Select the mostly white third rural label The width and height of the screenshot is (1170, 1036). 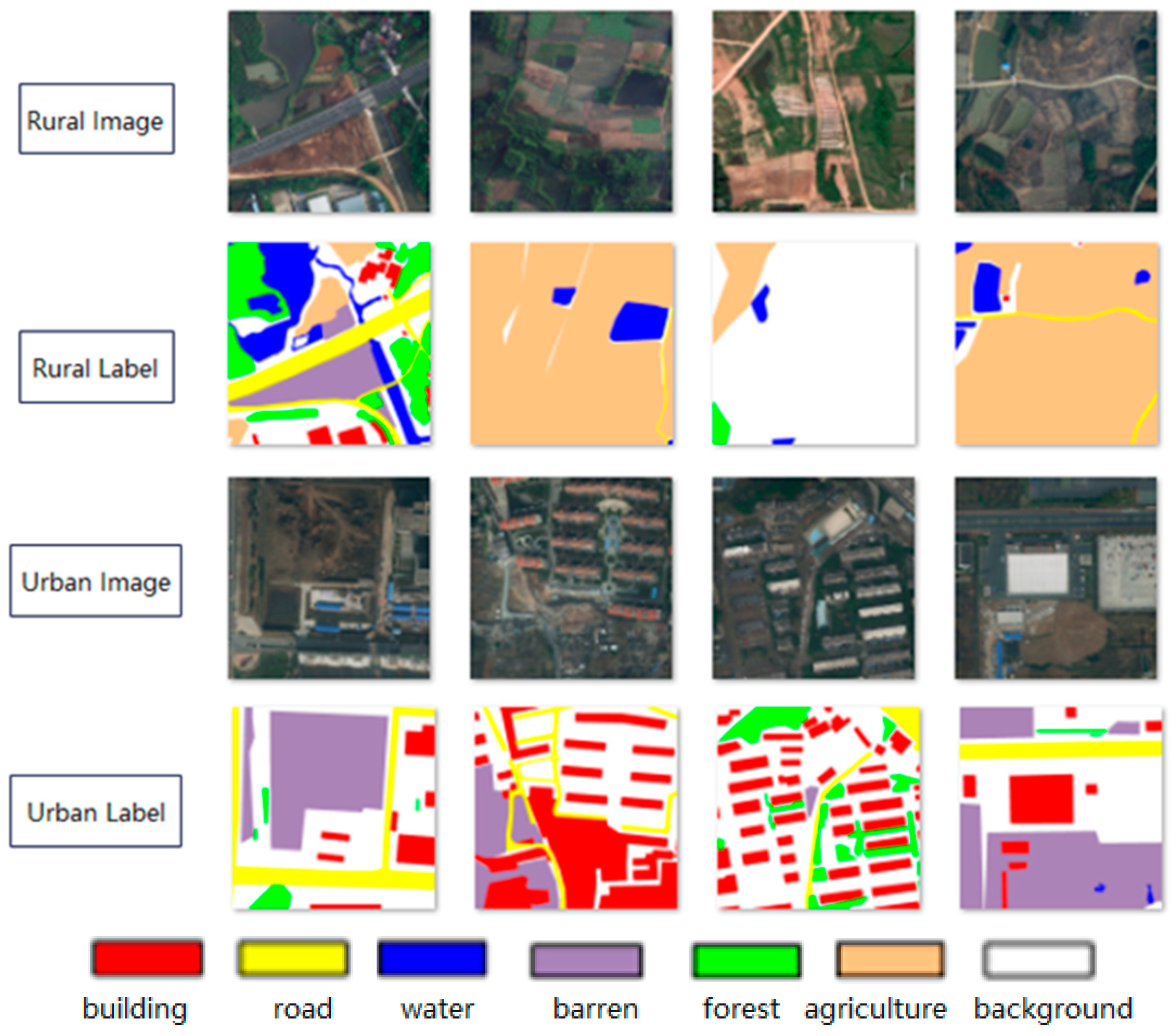pyautogui.click(x=813, y=344)
